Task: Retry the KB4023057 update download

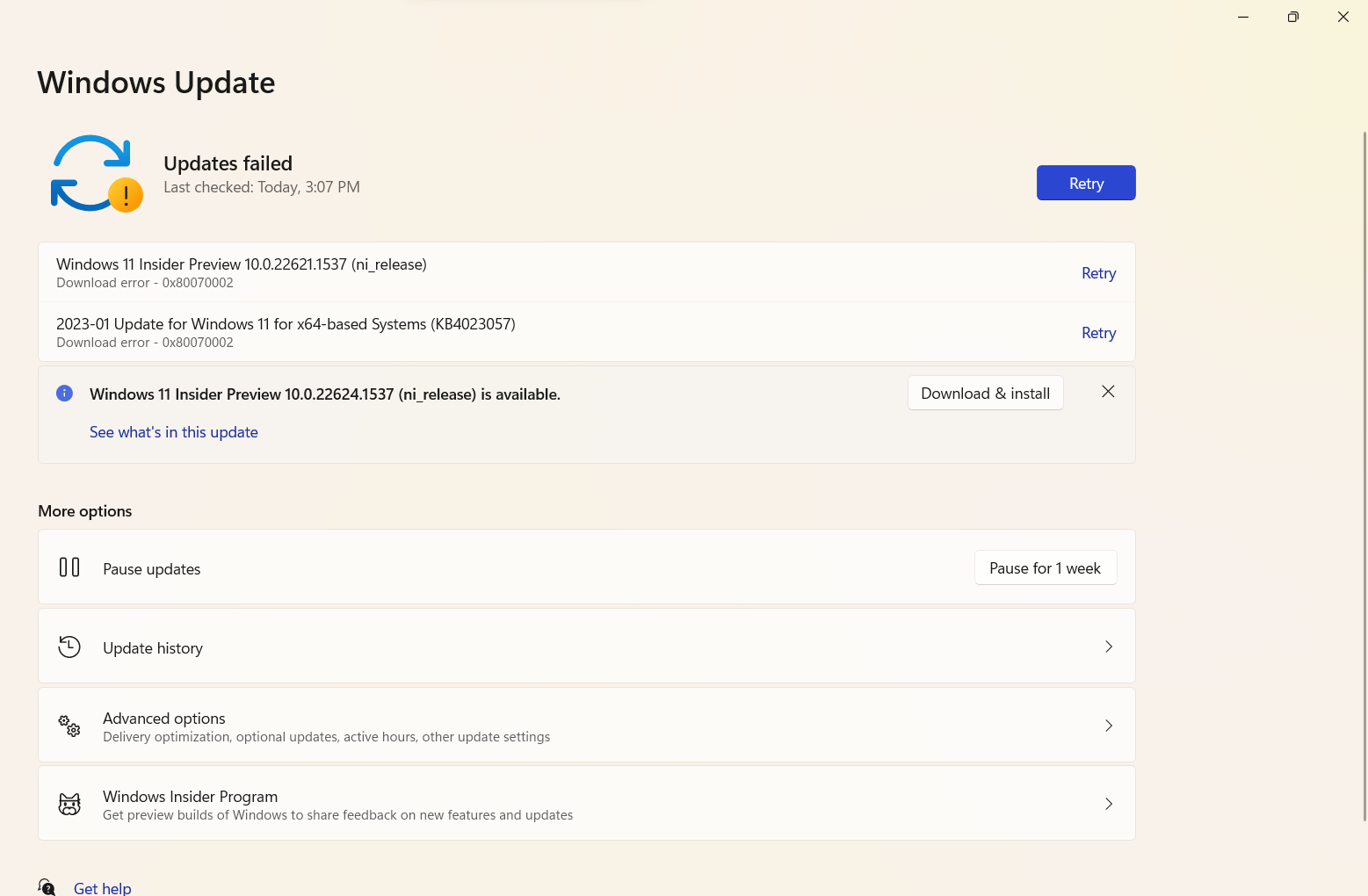Action: pos(1098,333)
